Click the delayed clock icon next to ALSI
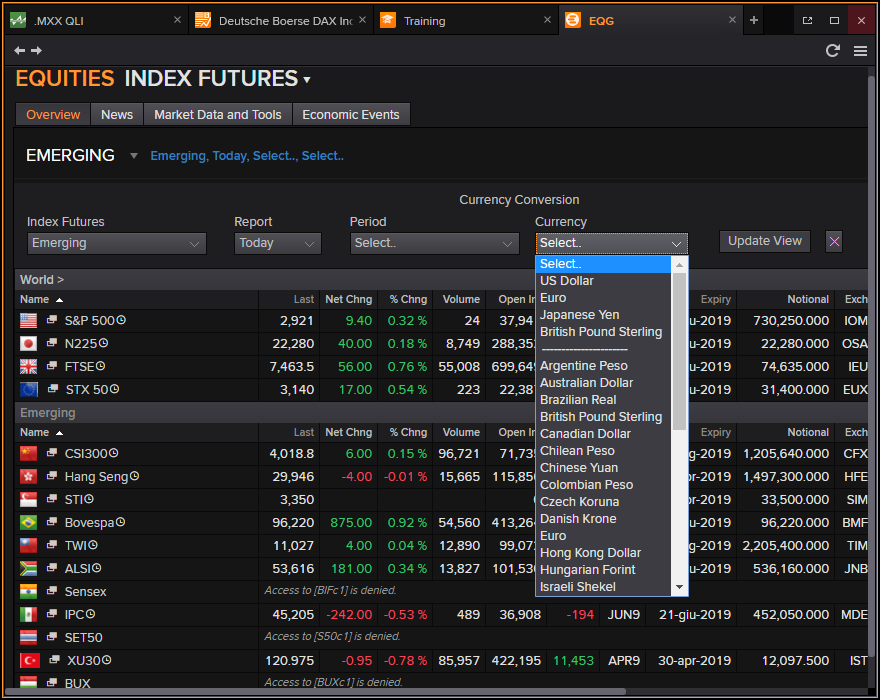 click(97, 568)
